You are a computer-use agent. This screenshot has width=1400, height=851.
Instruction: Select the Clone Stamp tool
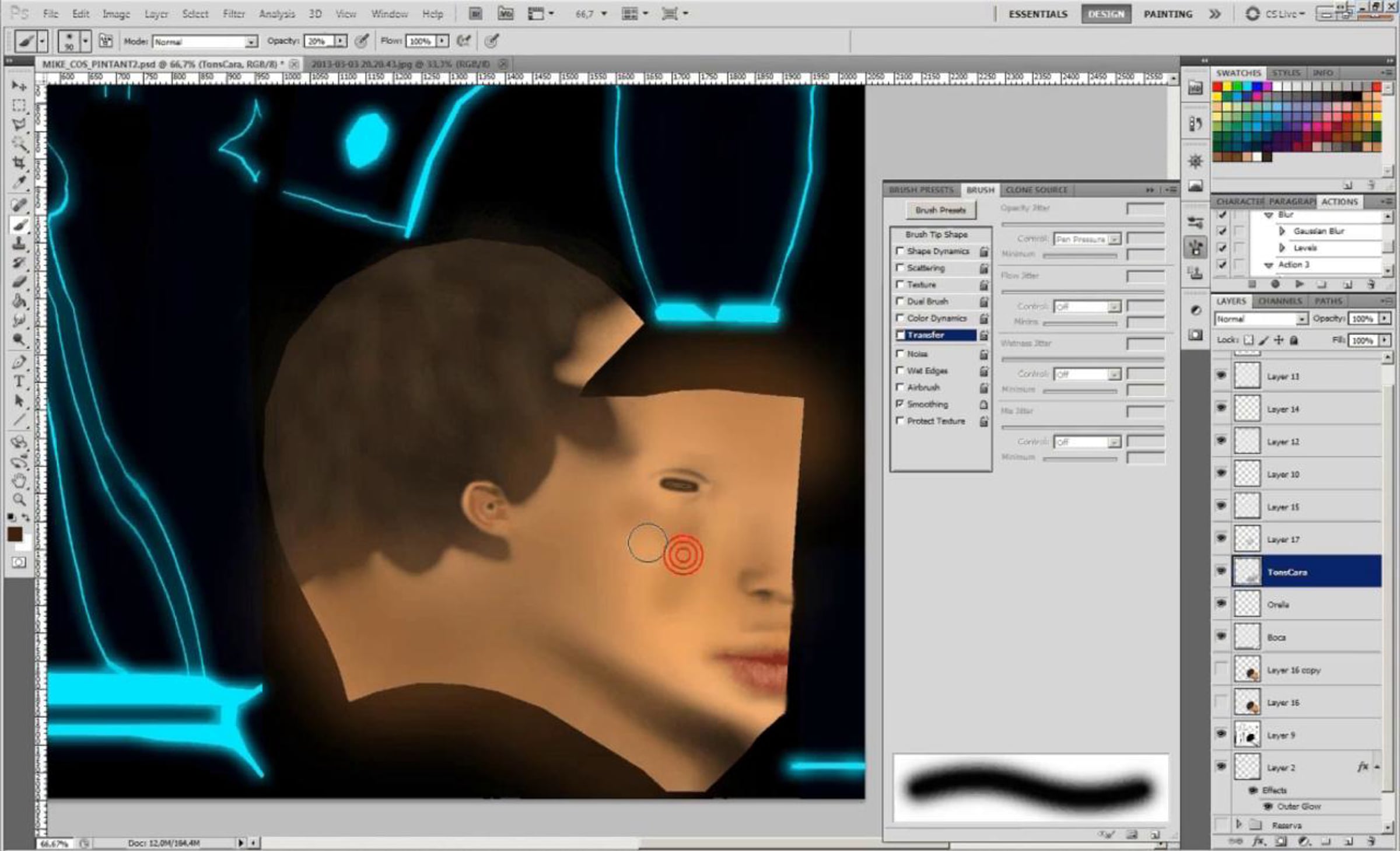[19, 243]
